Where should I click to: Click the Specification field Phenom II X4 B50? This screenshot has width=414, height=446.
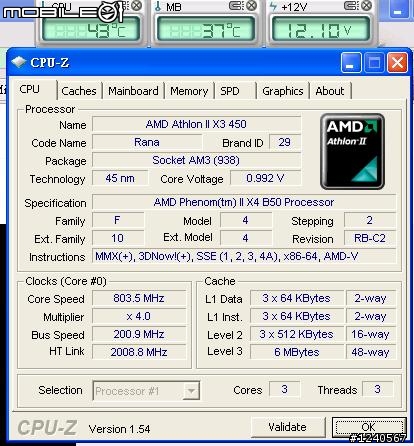pos(244,202)
